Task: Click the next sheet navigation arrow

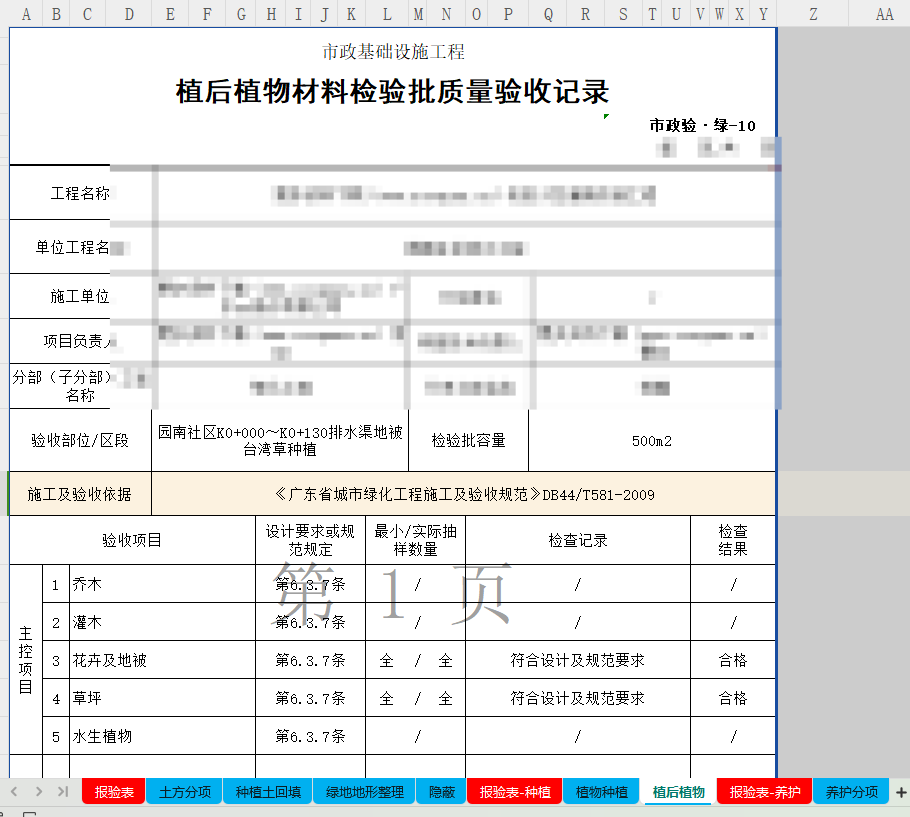Action: point(38,792)
